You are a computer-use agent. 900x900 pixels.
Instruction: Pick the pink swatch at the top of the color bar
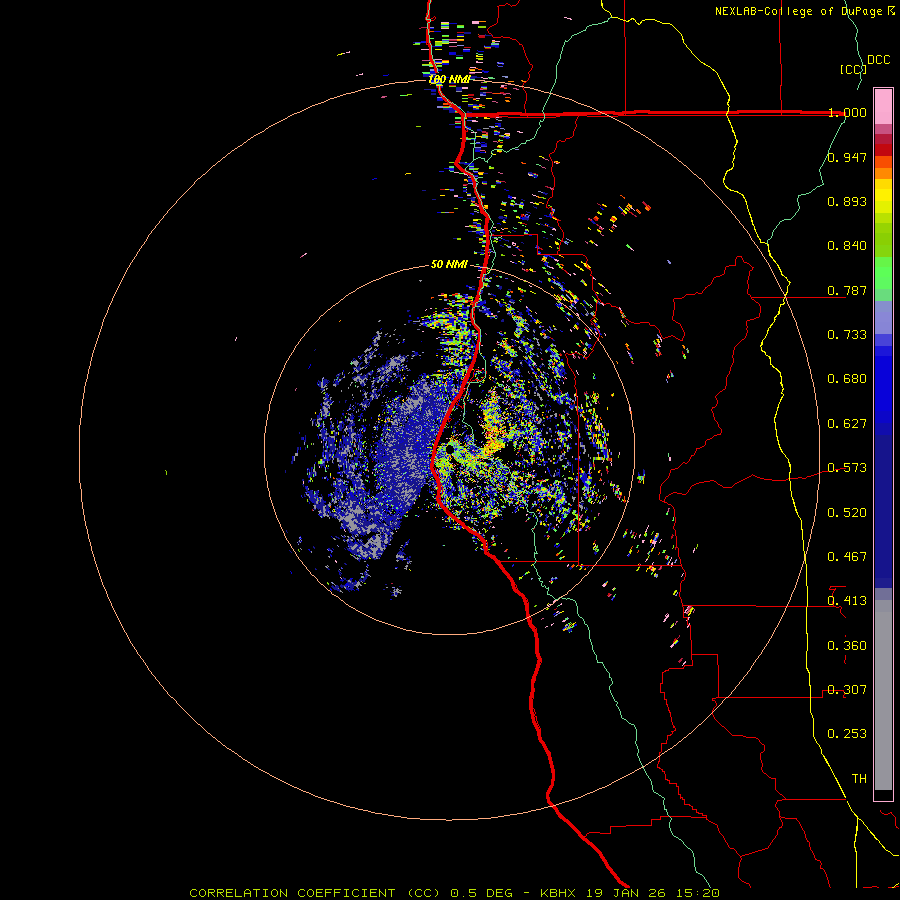click(883, 107)
